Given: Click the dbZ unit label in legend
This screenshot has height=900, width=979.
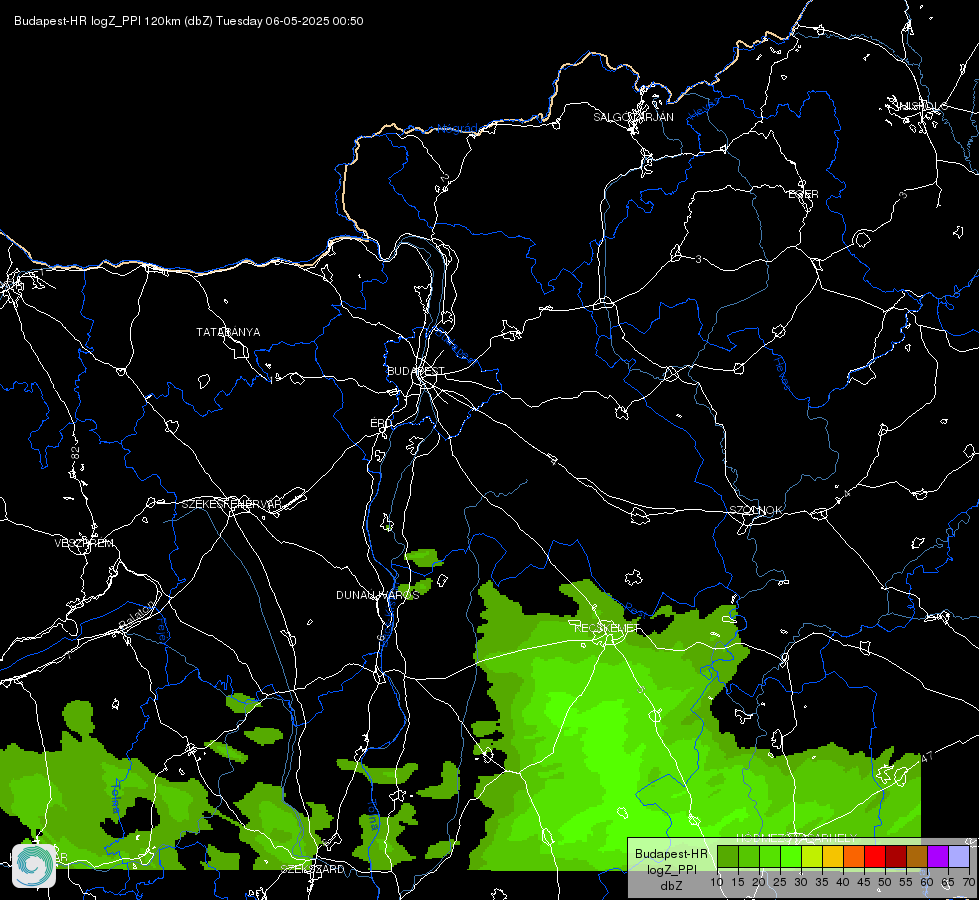Looking at the screenshot, I should tap(671, 886).
